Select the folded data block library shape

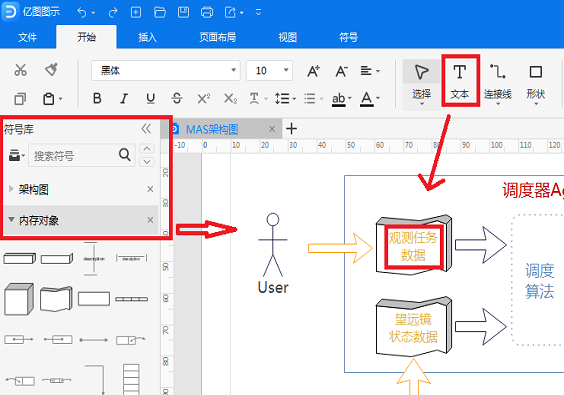point(56,299)
